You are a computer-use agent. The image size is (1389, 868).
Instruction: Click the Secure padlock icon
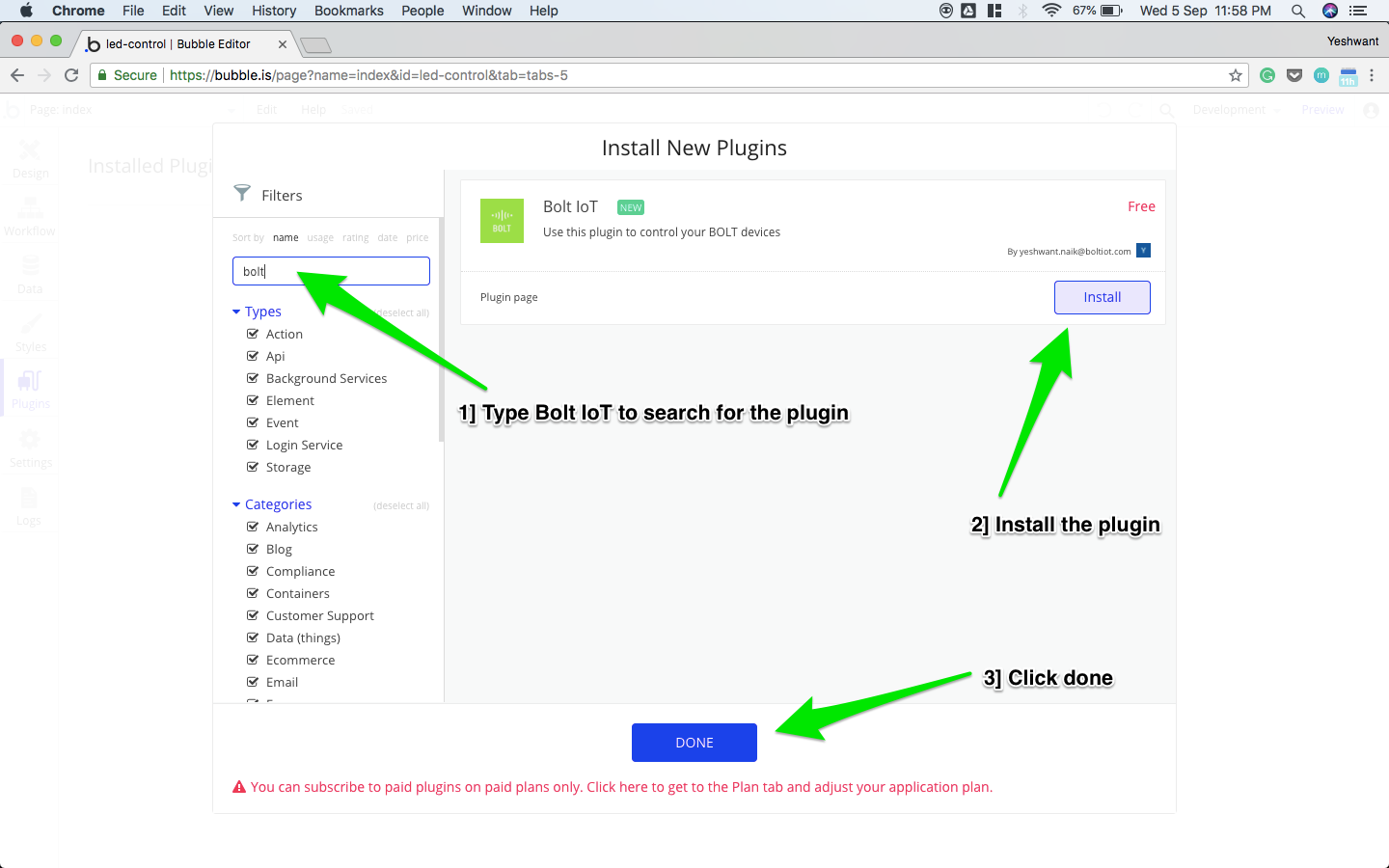point(102,75)
